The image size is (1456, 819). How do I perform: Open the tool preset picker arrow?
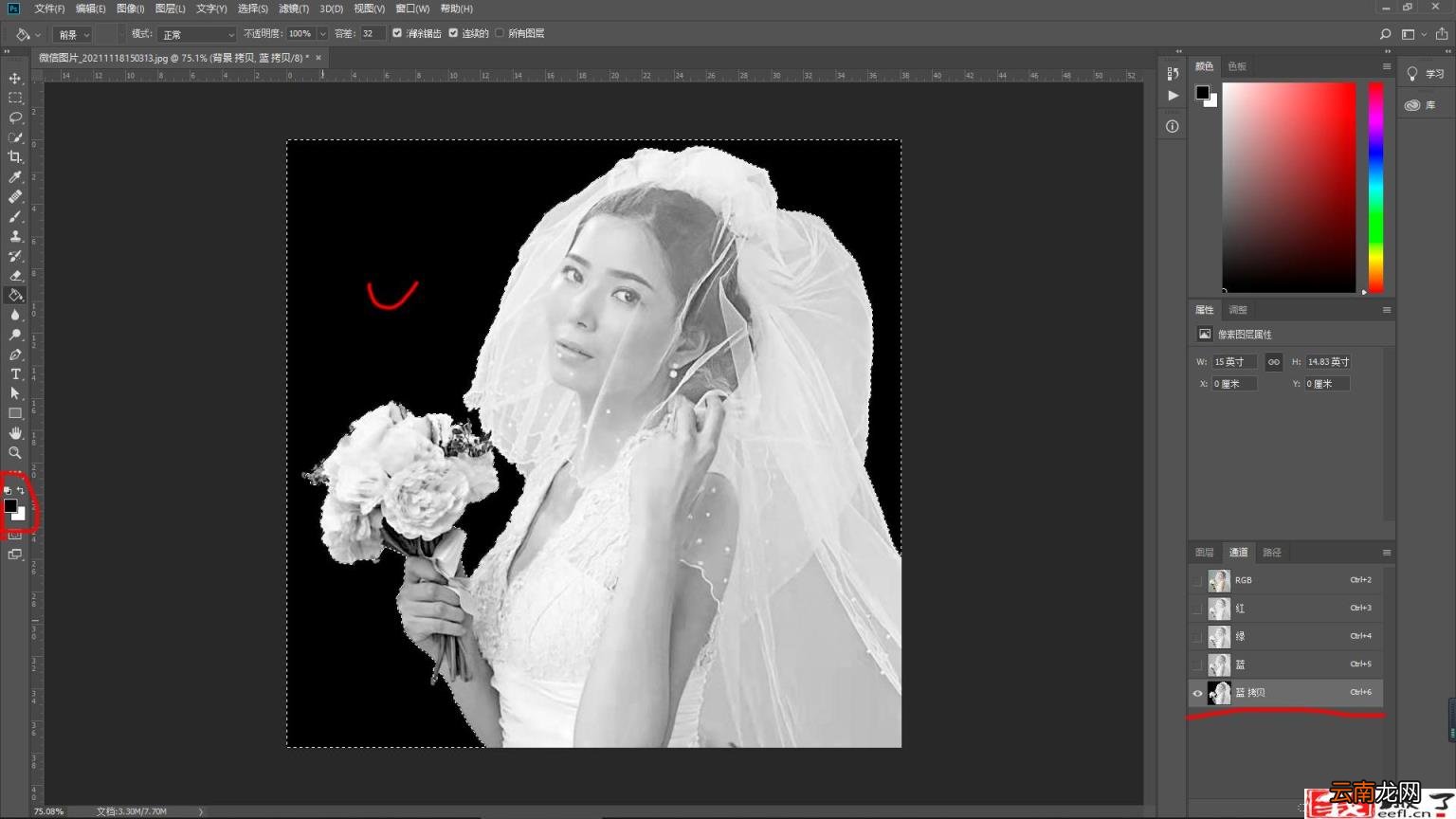(38, 34)
